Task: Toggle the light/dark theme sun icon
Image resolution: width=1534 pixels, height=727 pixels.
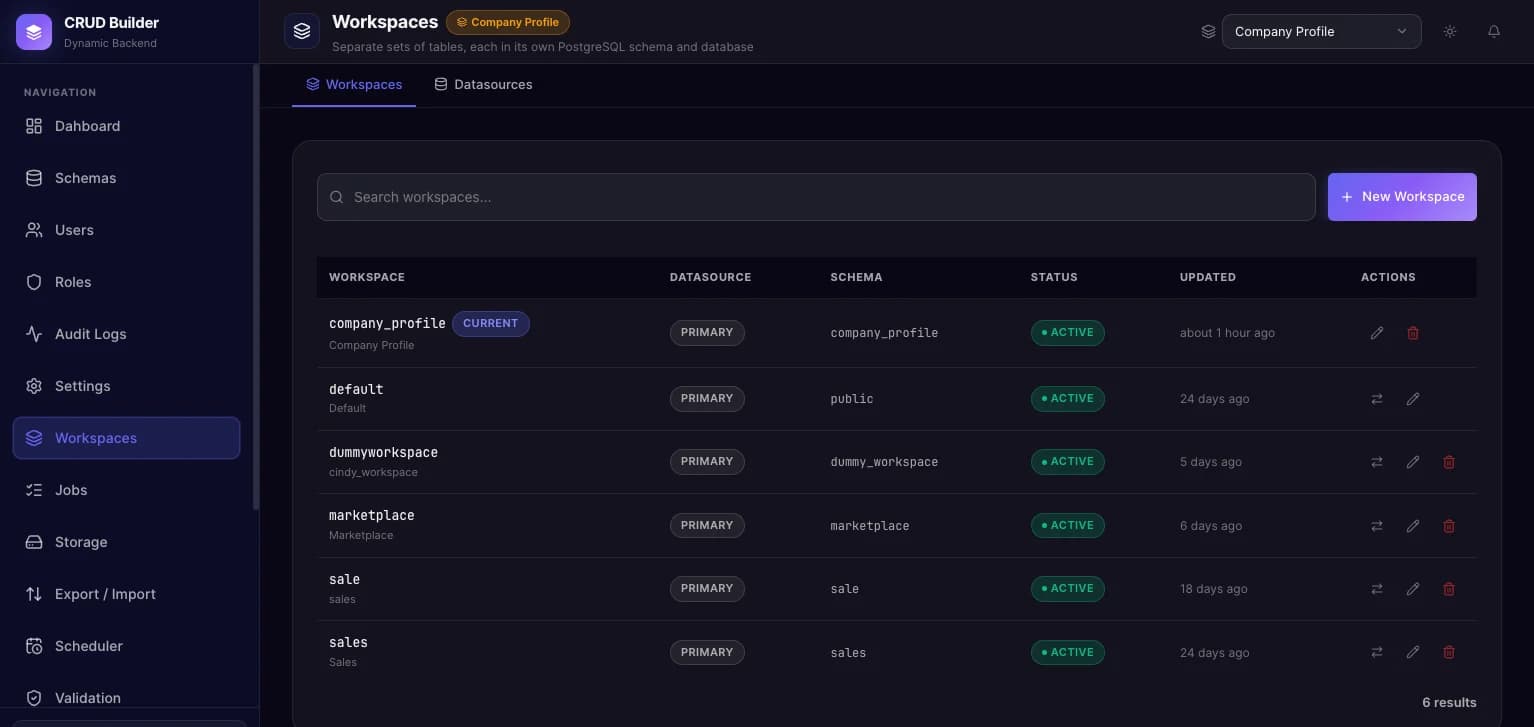Action: point(1450,31)
